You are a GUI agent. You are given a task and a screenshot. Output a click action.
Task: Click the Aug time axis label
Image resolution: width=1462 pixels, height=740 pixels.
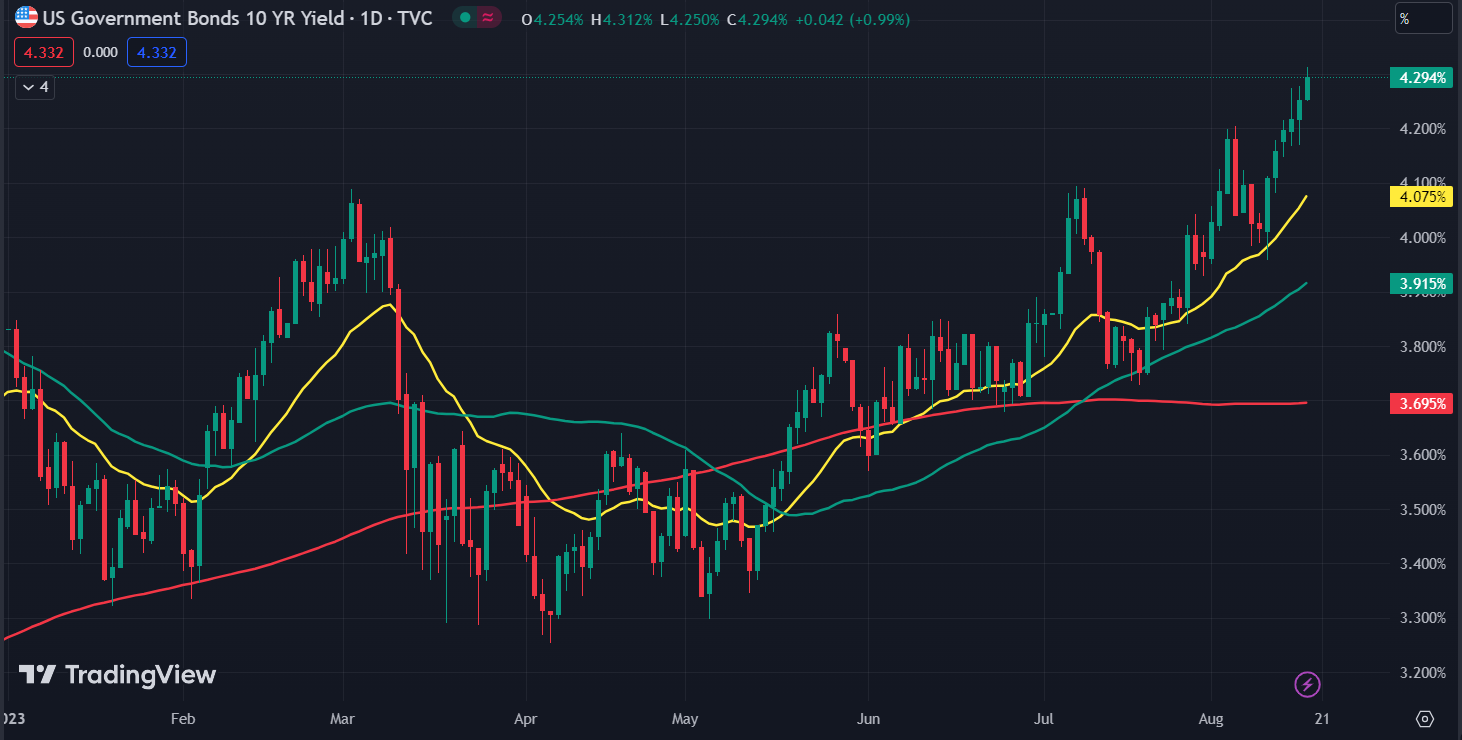(x=1211, y=718)
